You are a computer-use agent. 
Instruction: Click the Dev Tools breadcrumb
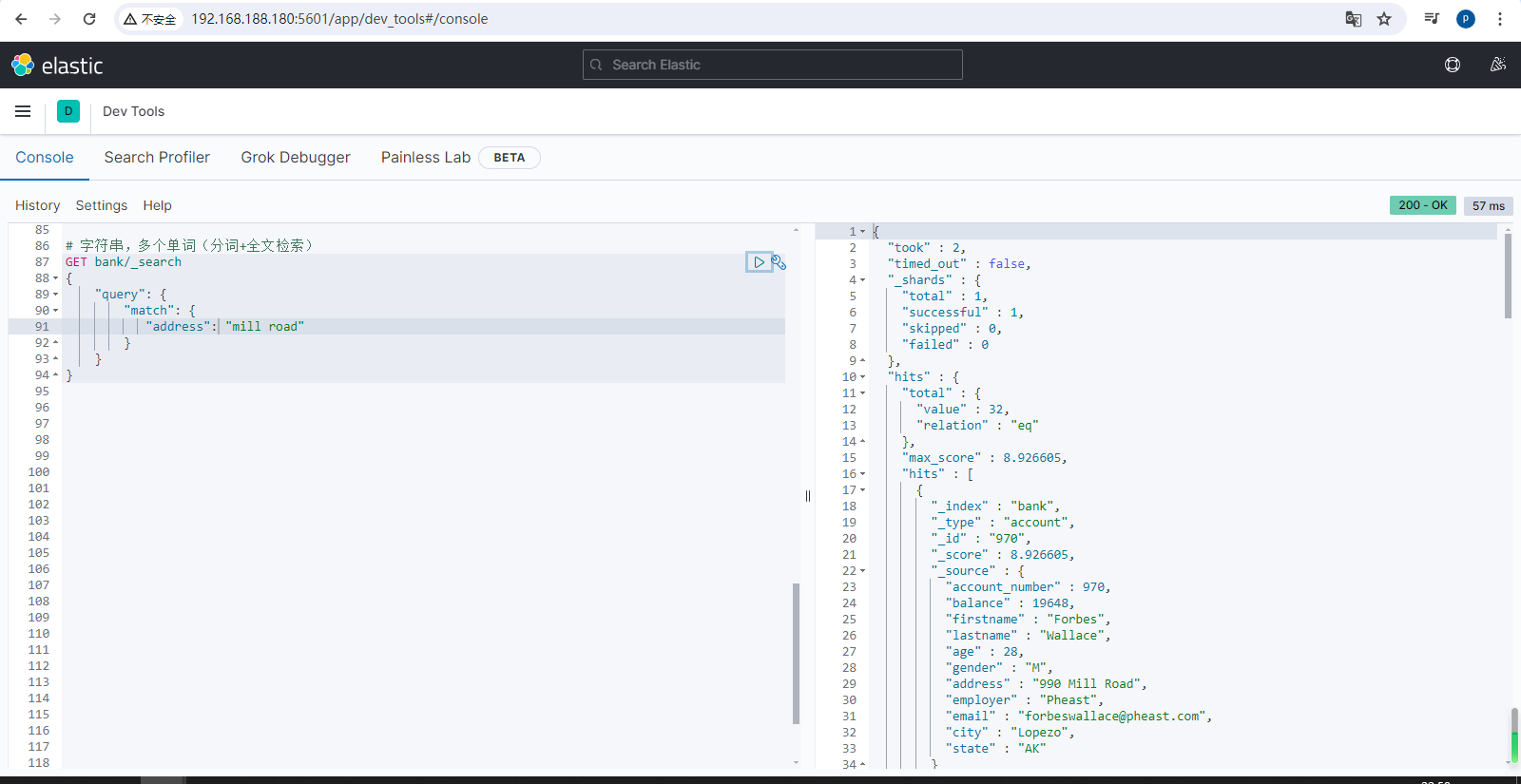[x=134, y=111]
